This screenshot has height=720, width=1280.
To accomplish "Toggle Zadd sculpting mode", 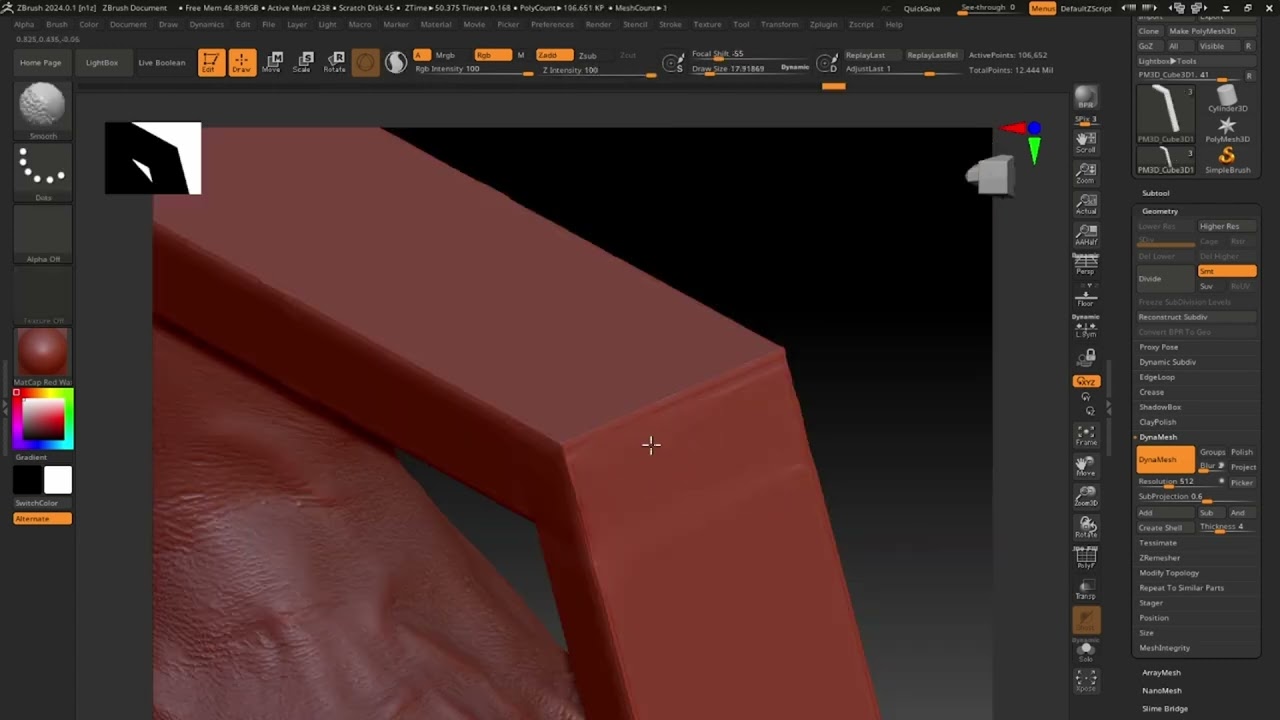I will pos(554,55).
